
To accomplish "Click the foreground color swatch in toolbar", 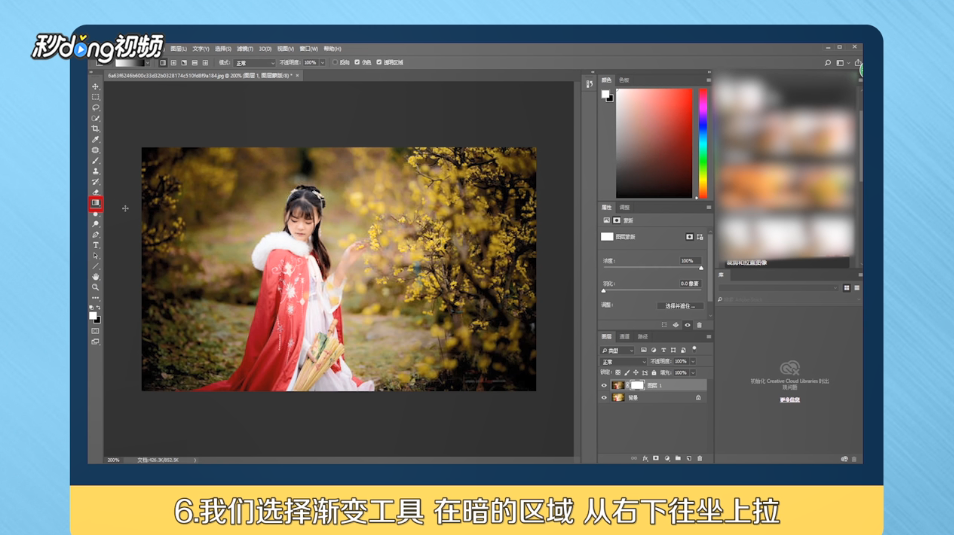I will pos(93,316).
